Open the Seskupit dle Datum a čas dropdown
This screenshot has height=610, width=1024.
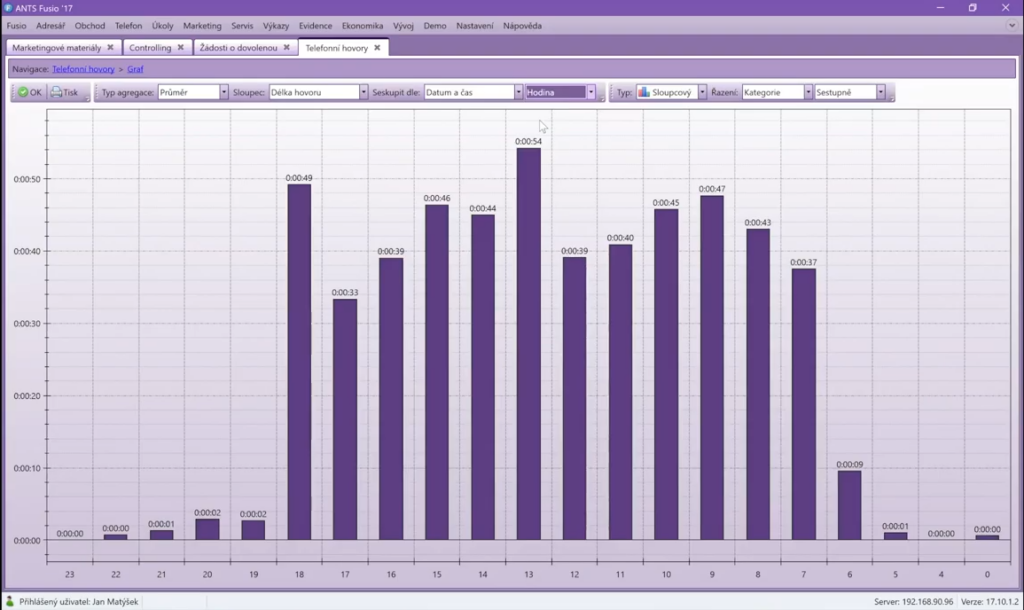pyautogui.click(x=518, y=92)
